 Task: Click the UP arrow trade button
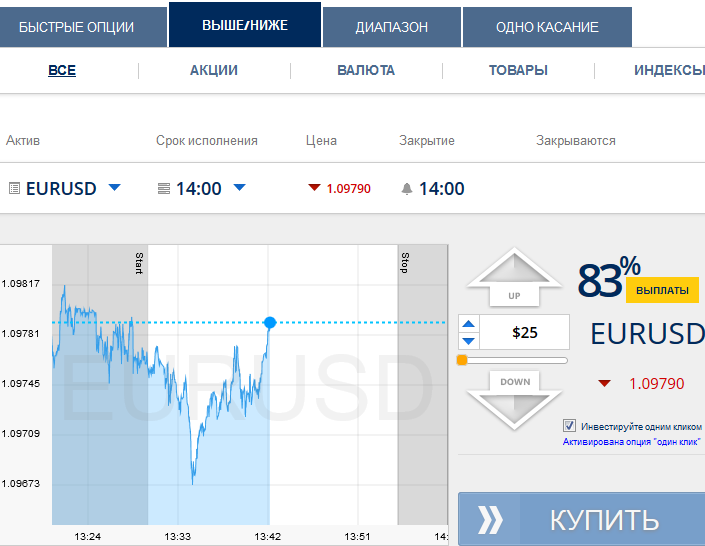[514, 279]
